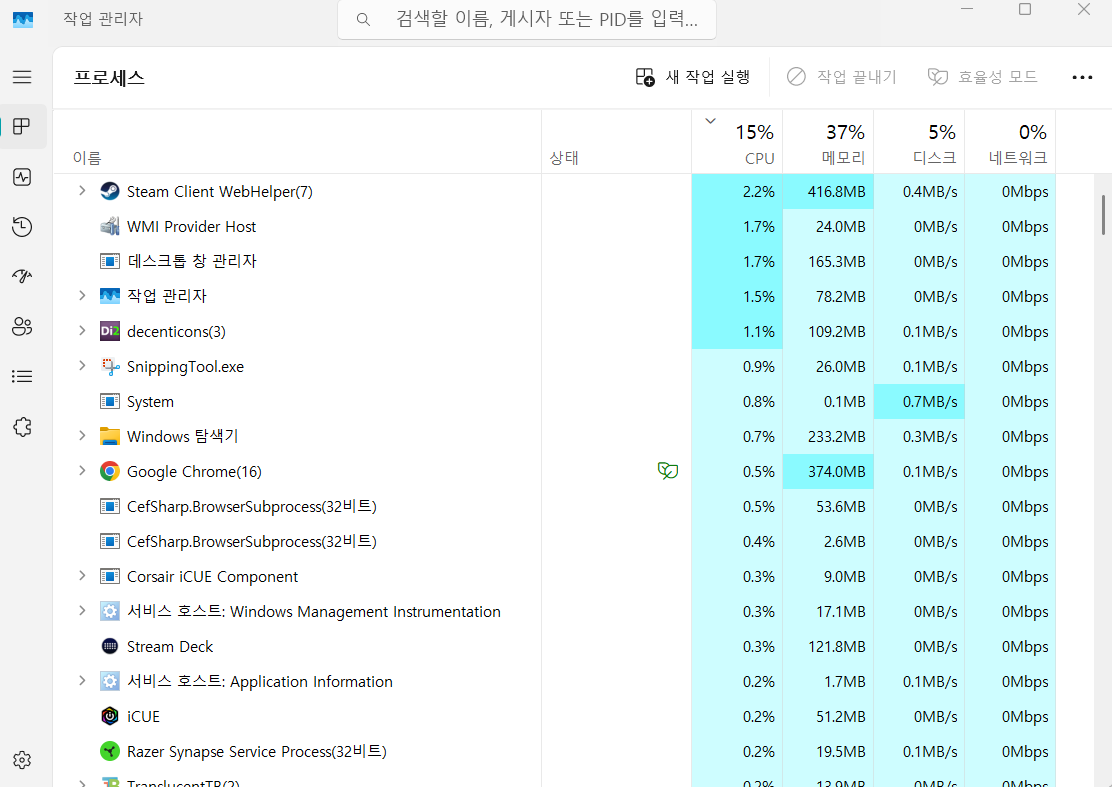Viewport: 1112px width, 787px height.
Task: Expand the 작업 관리자 process group
Action: pos(82,296)
